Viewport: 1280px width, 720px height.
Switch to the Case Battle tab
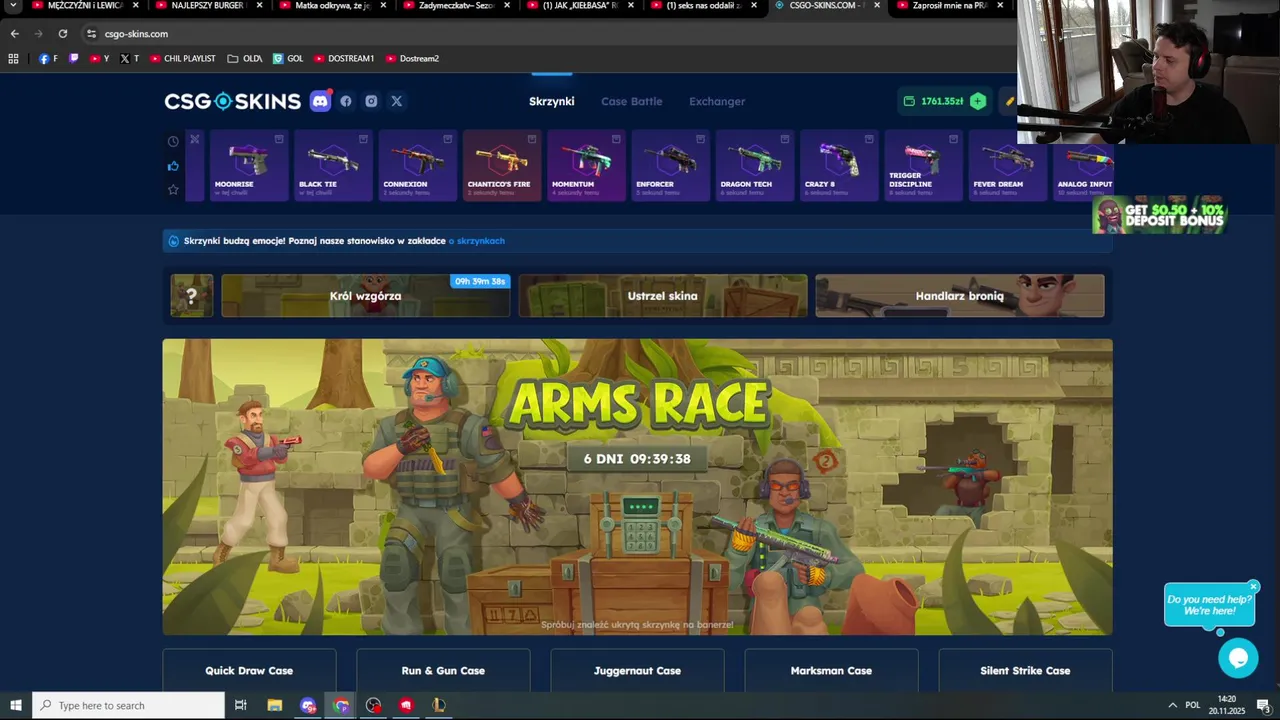coord(631,101)
